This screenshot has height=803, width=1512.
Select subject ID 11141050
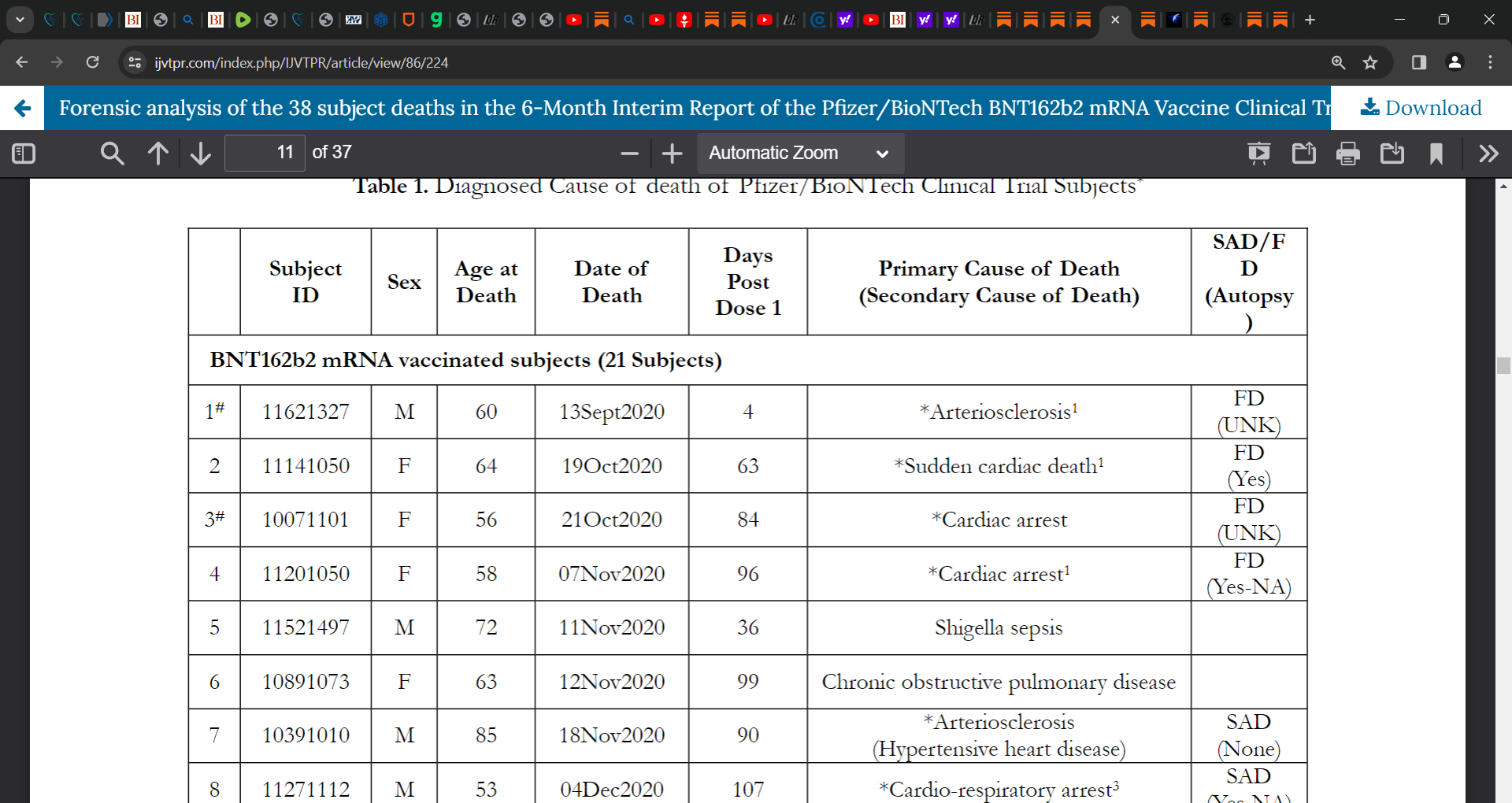coord(306,466)
